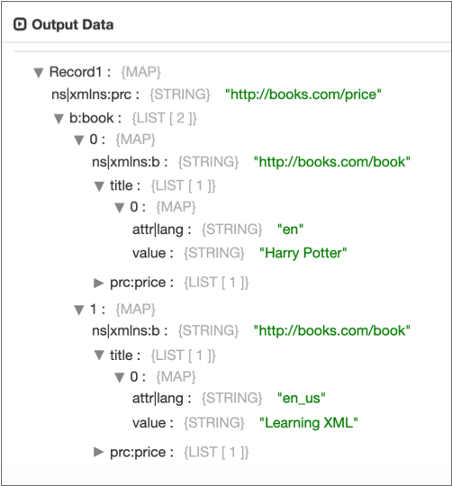Click the Output Data play icon
The width and height of the screenshot is (452, 486).
click(x=20, y=25)
